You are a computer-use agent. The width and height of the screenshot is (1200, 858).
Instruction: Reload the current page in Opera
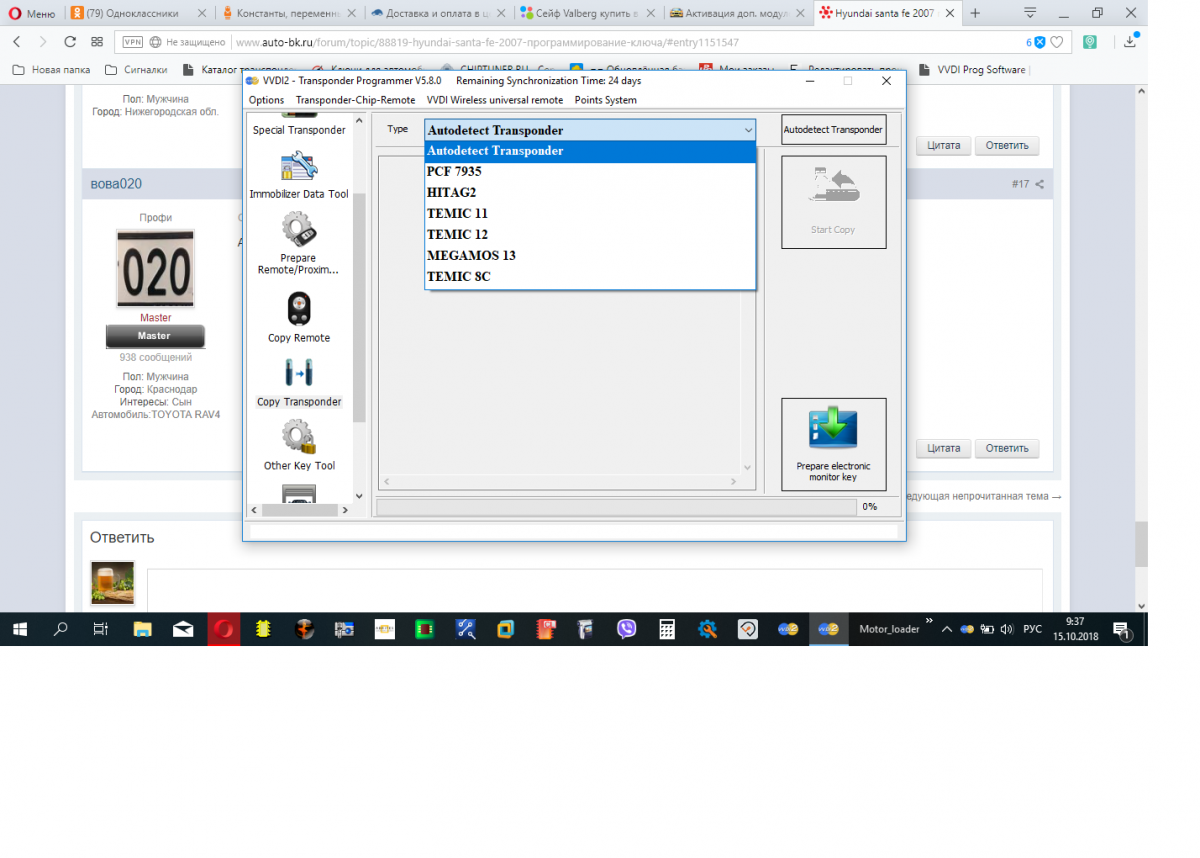(x=70, y=42)
